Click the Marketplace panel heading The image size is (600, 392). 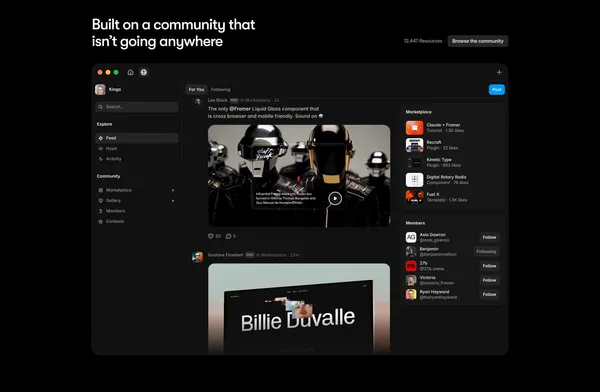pyautogui.click(x=419, y=112)
